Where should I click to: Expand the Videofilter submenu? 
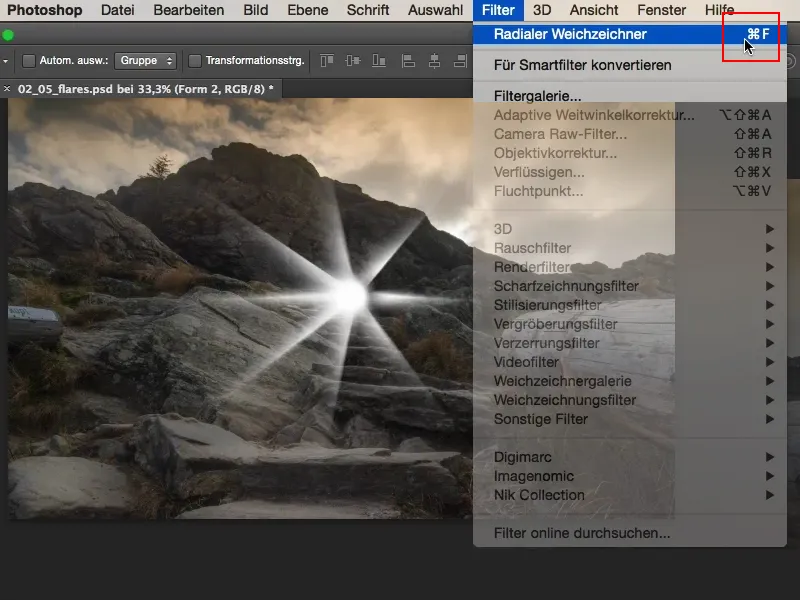tap(630, 362)
